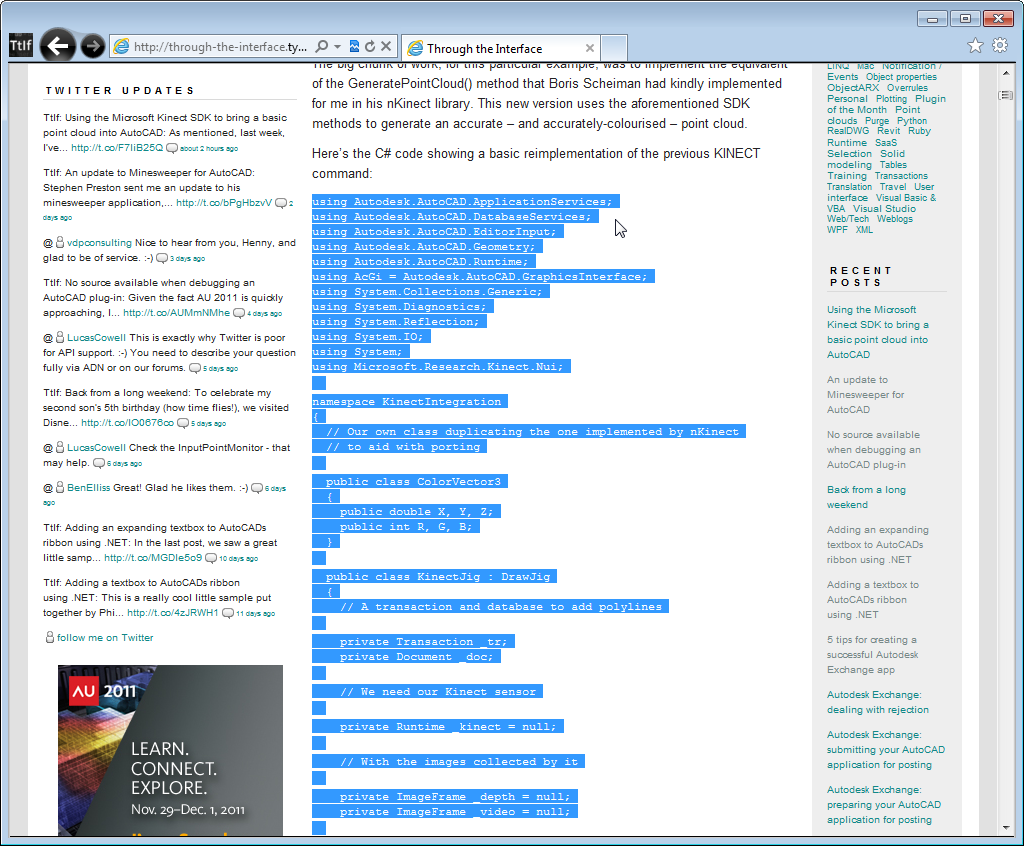
Task: Open the Tools gear icon
Action: coord(999,46)
